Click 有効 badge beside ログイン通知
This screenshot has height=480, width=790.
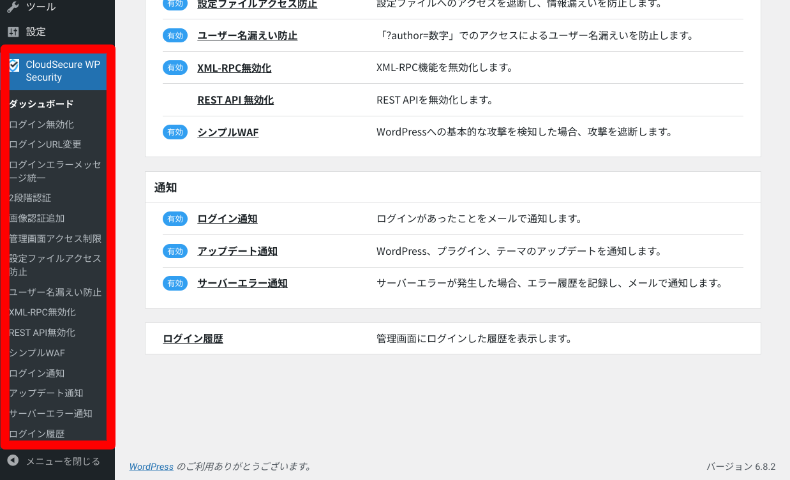pyautogui.click(x=175, y=219)
